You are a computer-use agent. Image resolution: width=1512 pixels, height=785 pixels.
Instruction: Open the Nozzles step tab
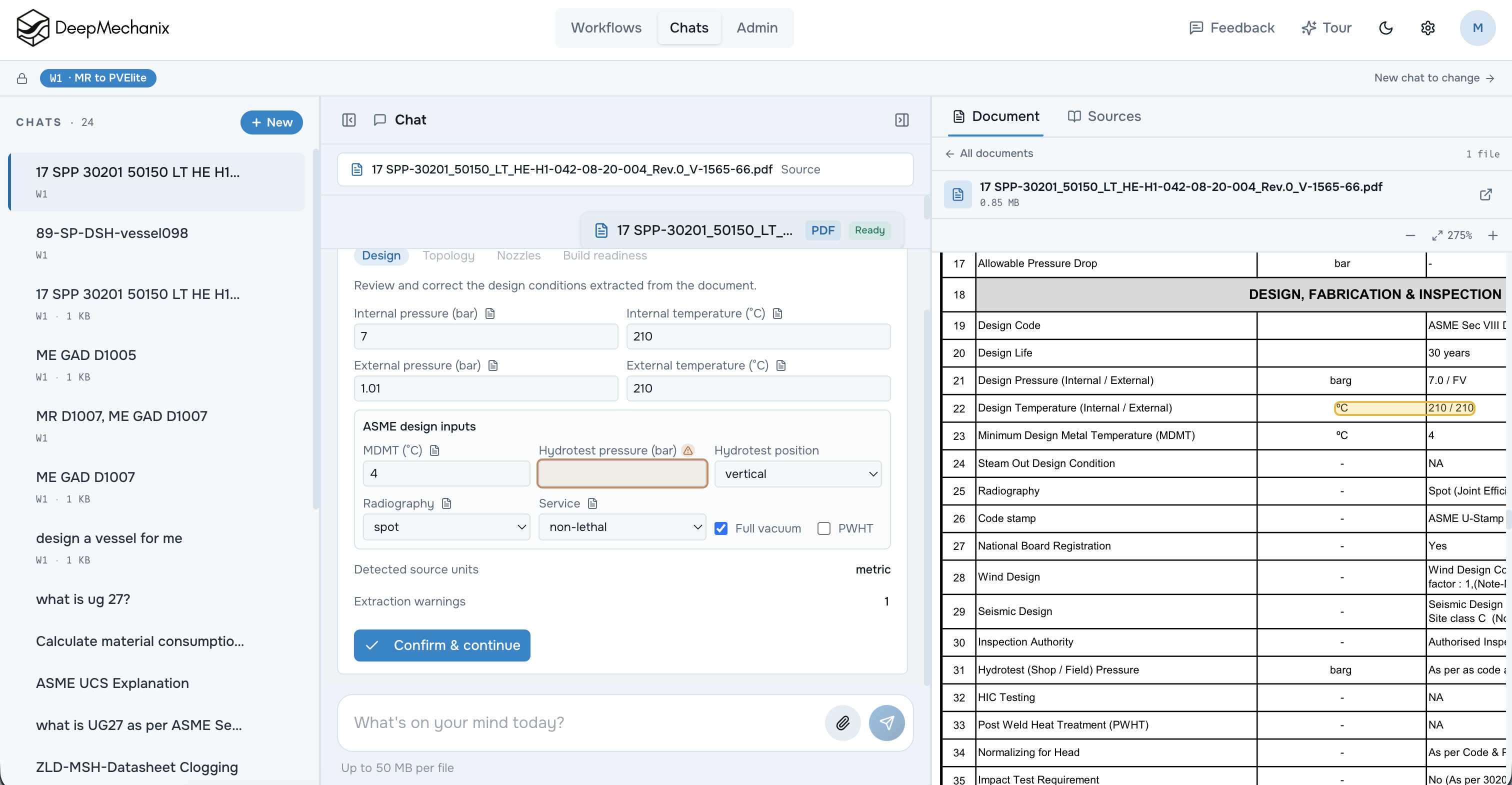(x=519, y=255)
